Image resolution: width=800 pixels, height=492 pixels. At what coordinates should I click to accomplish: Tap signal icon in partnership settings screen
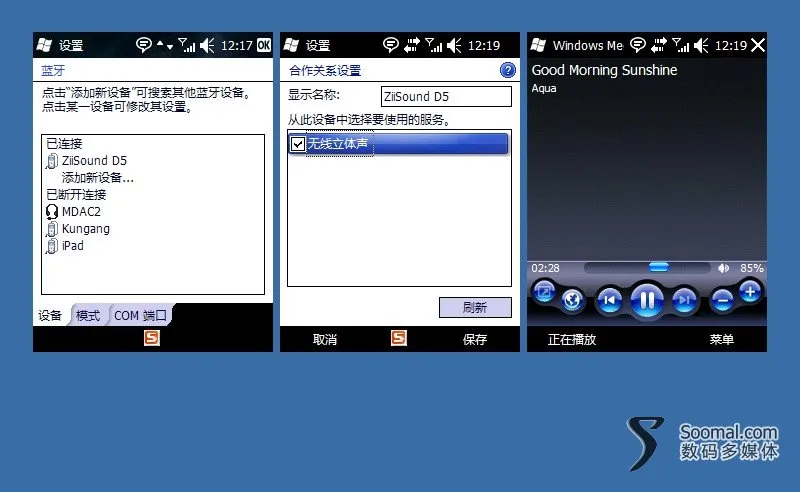pos(434,45)
